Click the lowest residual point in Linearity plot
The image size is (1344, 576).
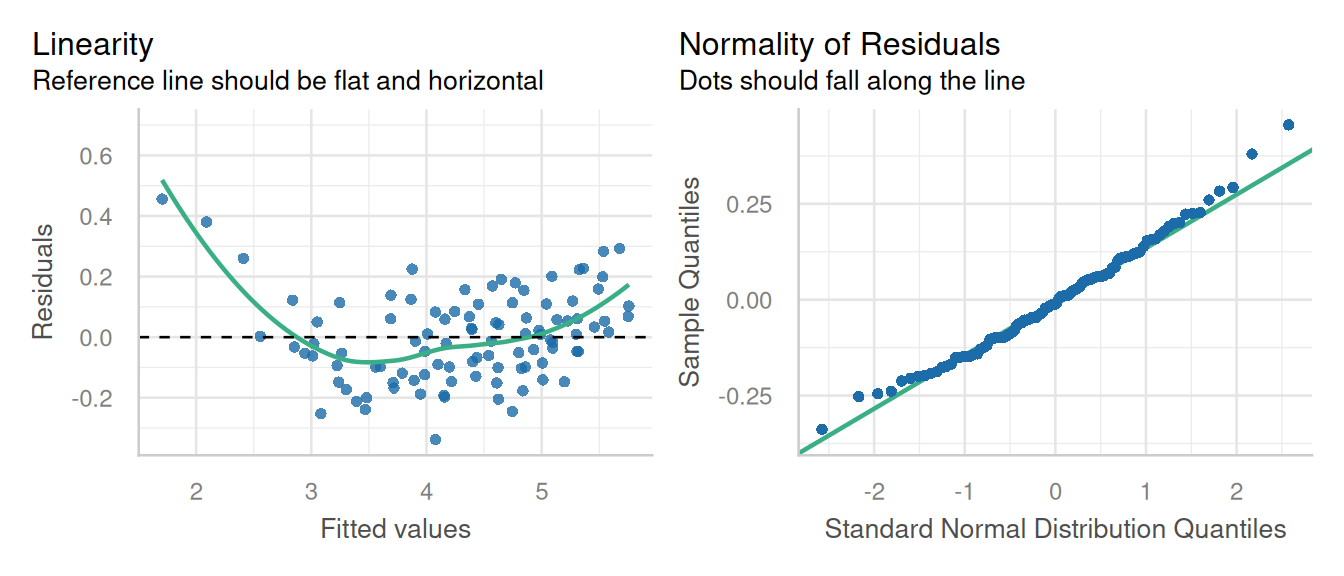coord(435,439)
